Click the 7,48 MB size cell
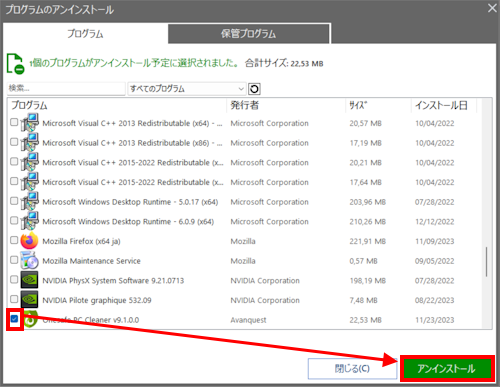The image size is (500, 387). (363, 300)
